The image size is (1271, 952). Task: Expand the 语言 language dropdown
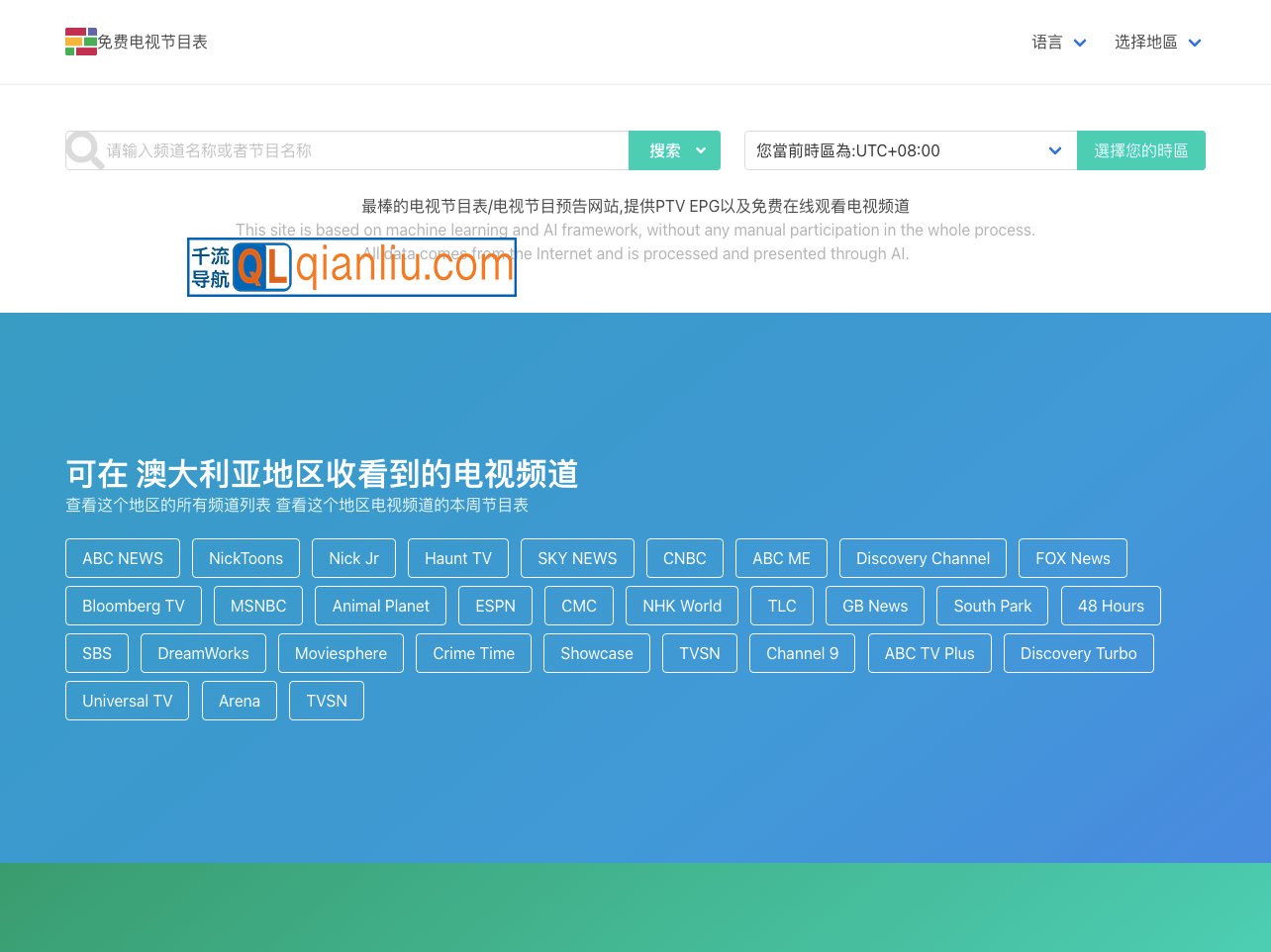point(1059,42)
